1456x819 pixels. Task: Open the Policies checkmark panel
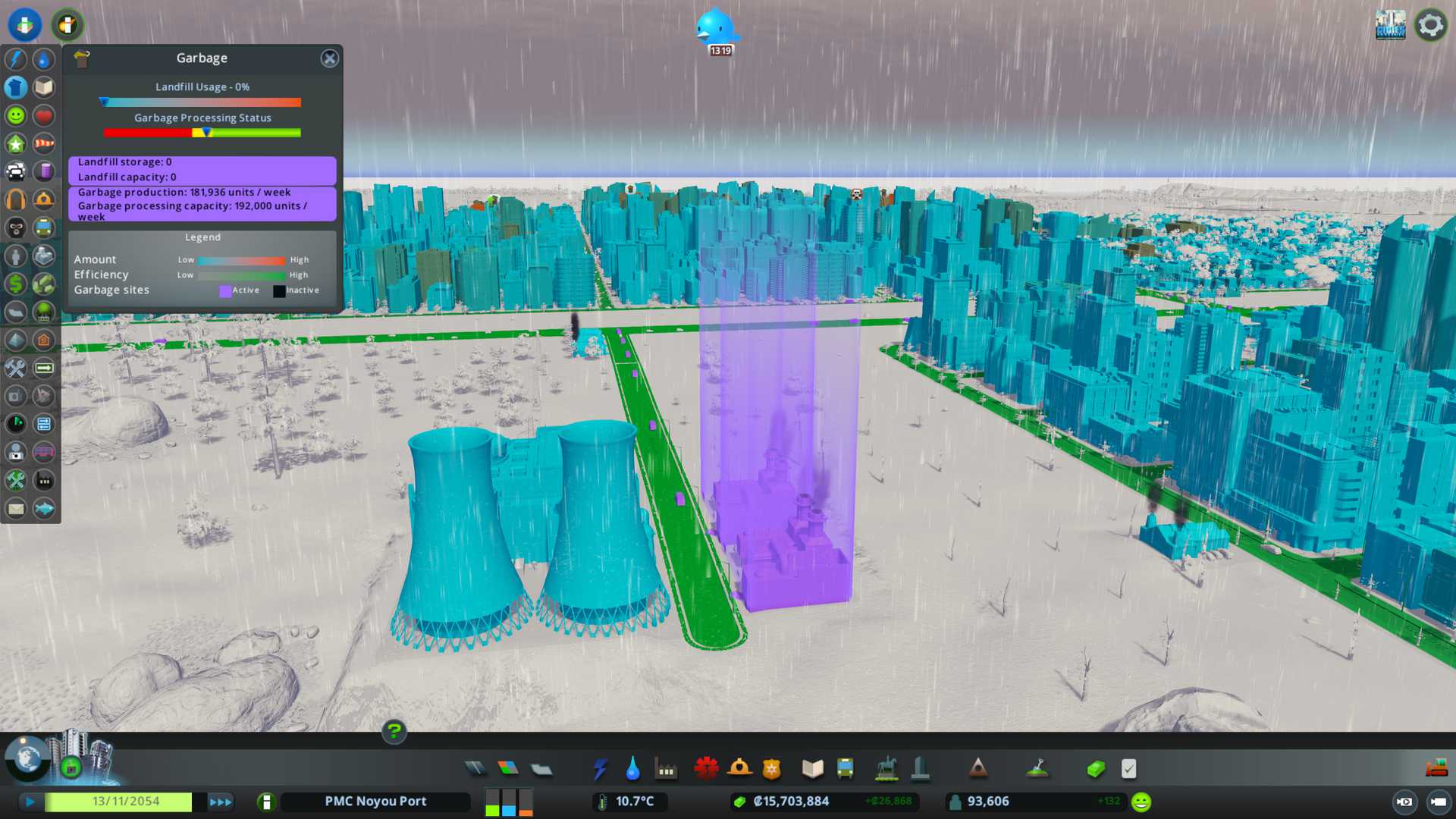click(x=1128, y=769)
